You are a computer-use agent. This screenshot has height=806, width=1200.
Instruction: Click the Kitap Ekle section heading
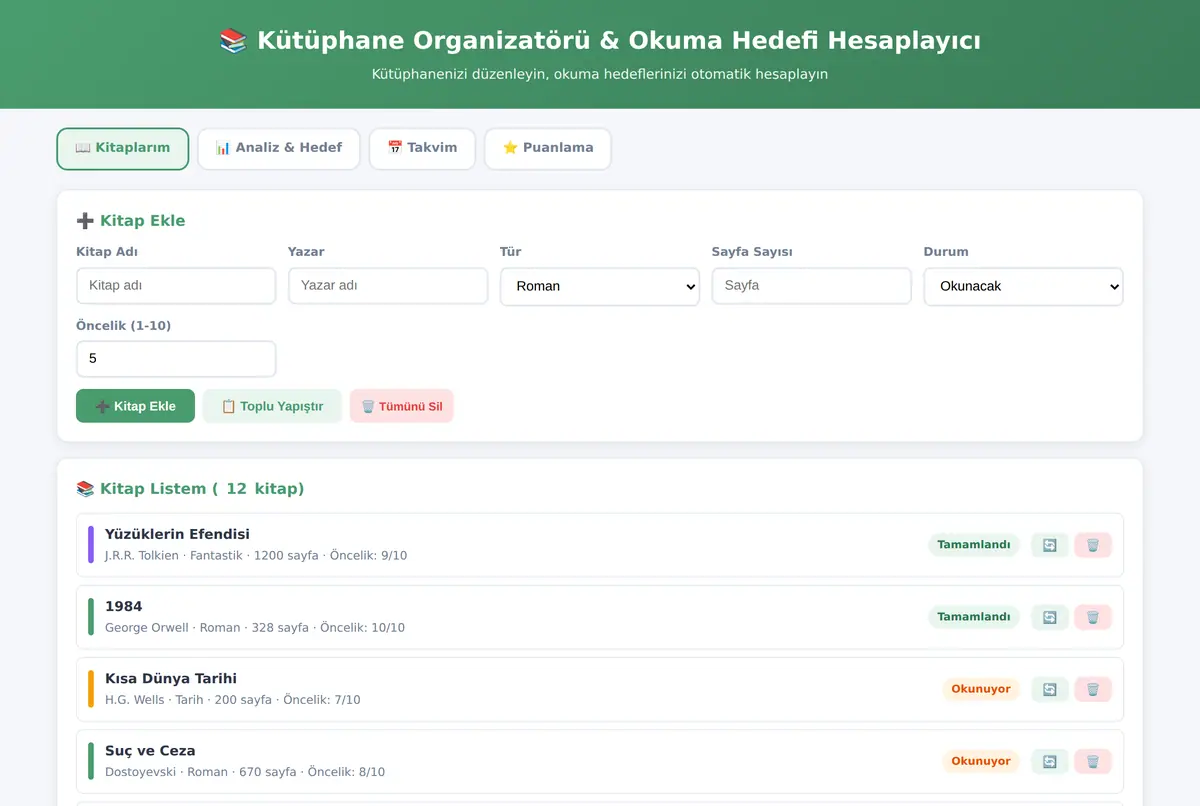click(131, 221)
